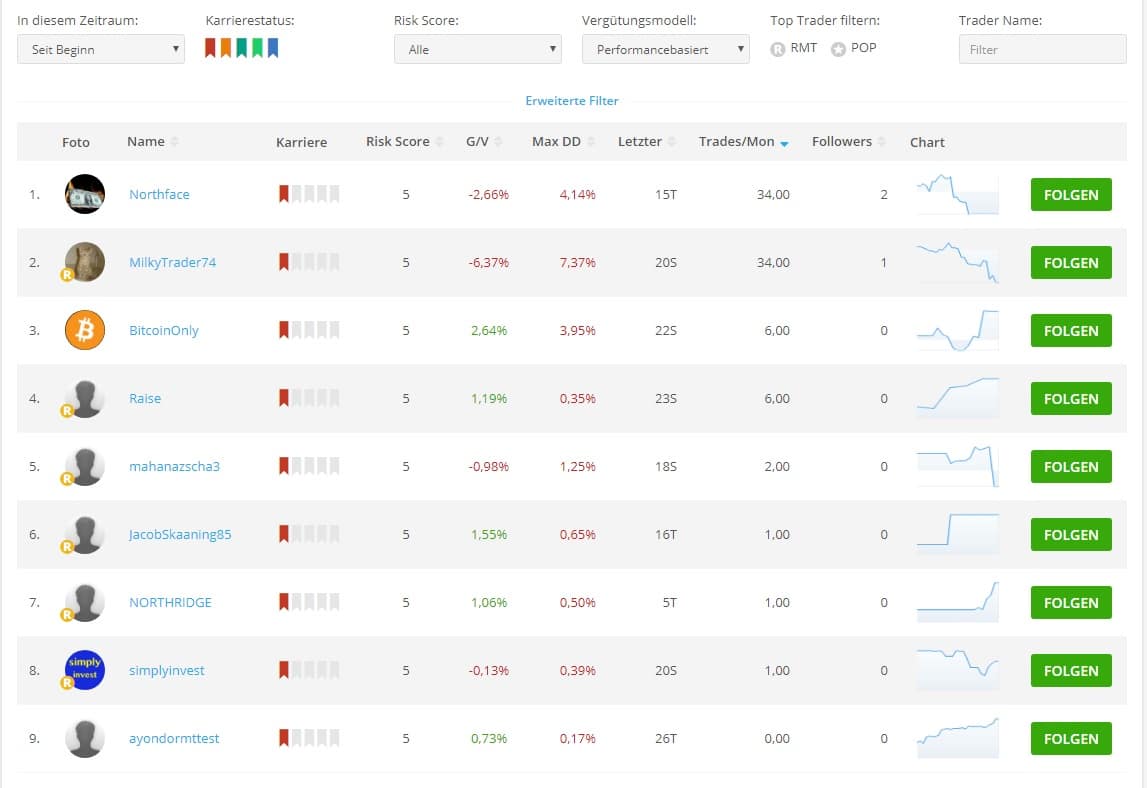
Task: Open the Risk Score dropdown
Action: [x=478, y=49]
